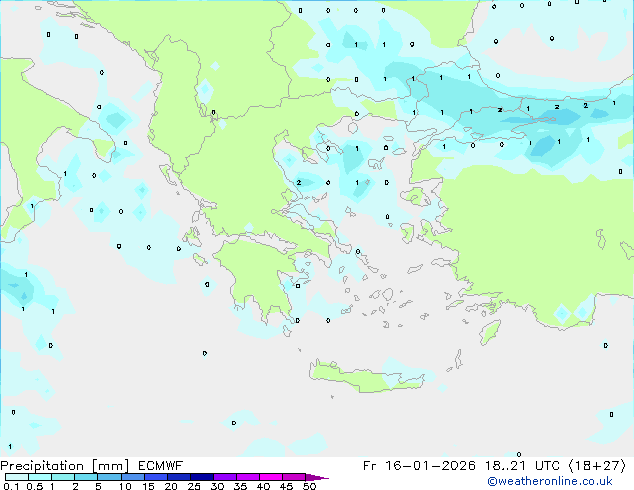Click the '0.1' legend scale label
Viewport: 634px width, 490px height.
(x=11, y=486)
